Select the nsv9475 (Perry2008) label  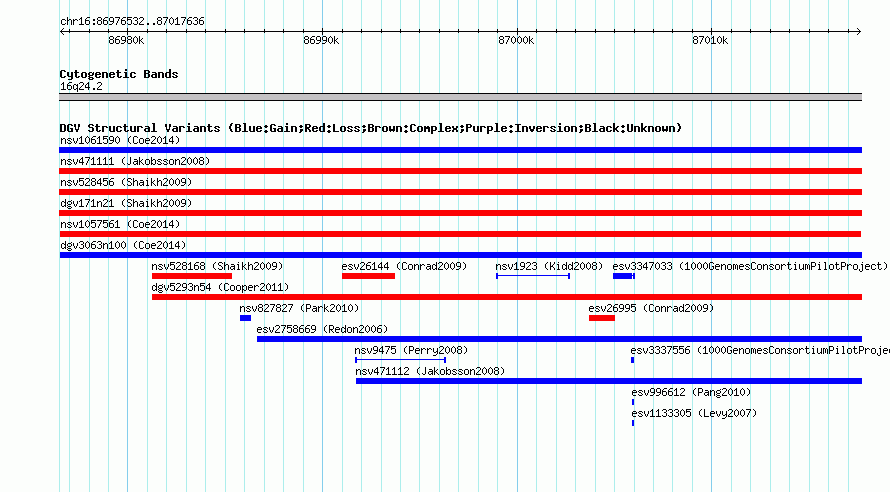tap(412, 350)
